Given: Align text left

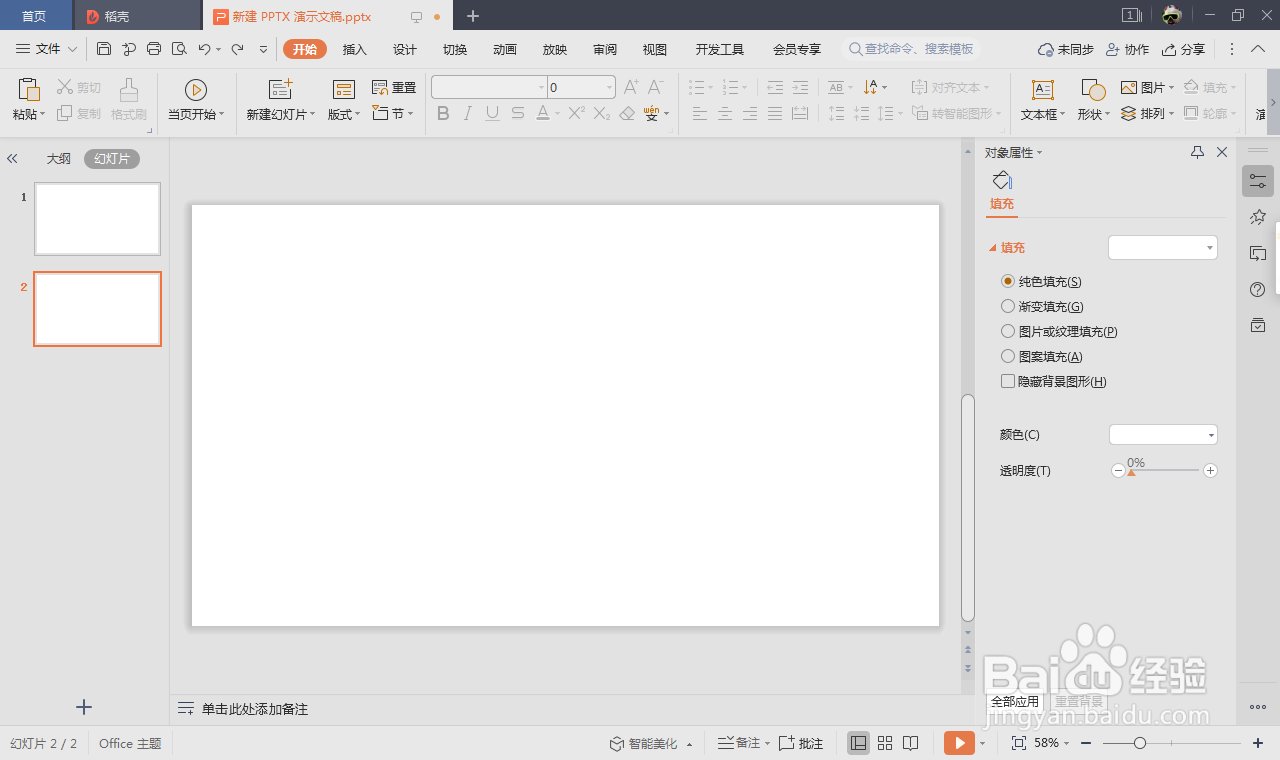Looking at the screenshot, I should click(700, 114).
